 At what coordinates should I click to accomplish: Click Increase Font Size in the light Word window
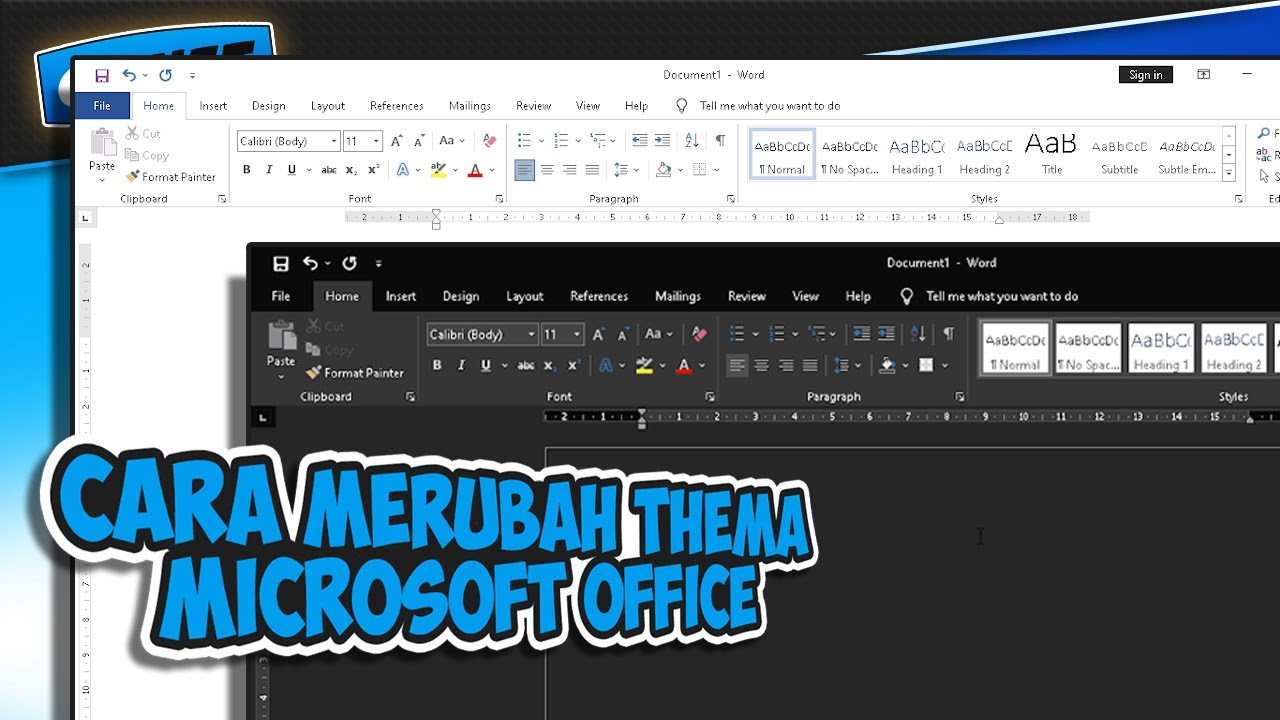[397, 141]
